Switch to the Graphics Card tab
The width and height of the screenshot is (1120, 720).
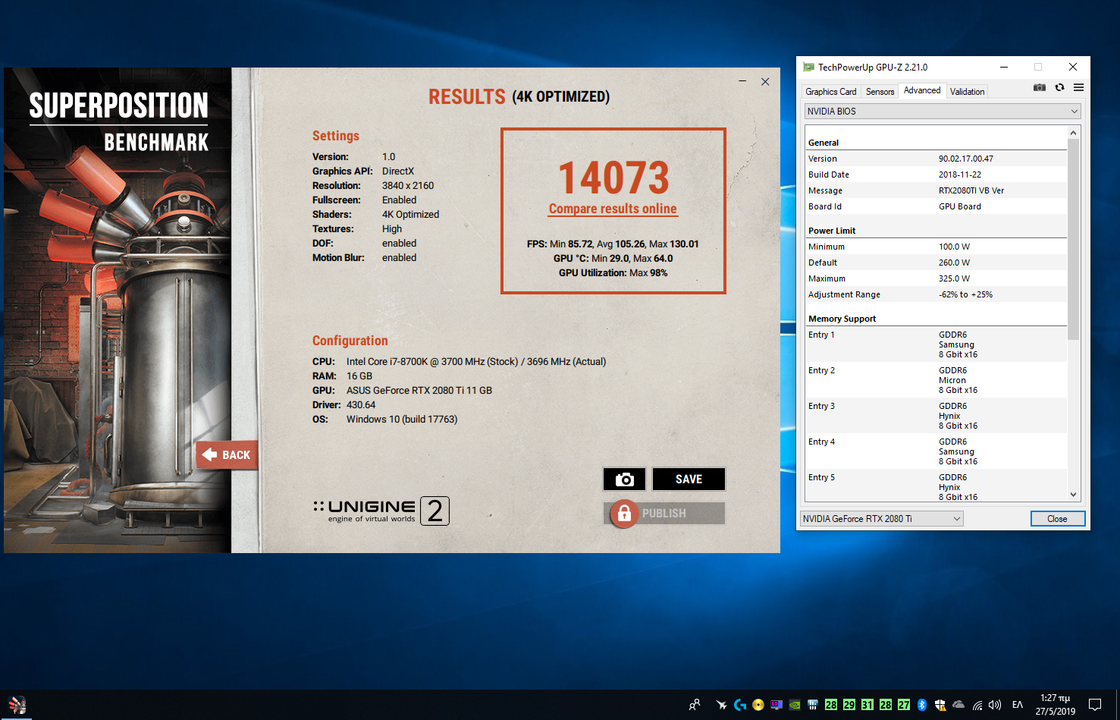coord(831,91)
